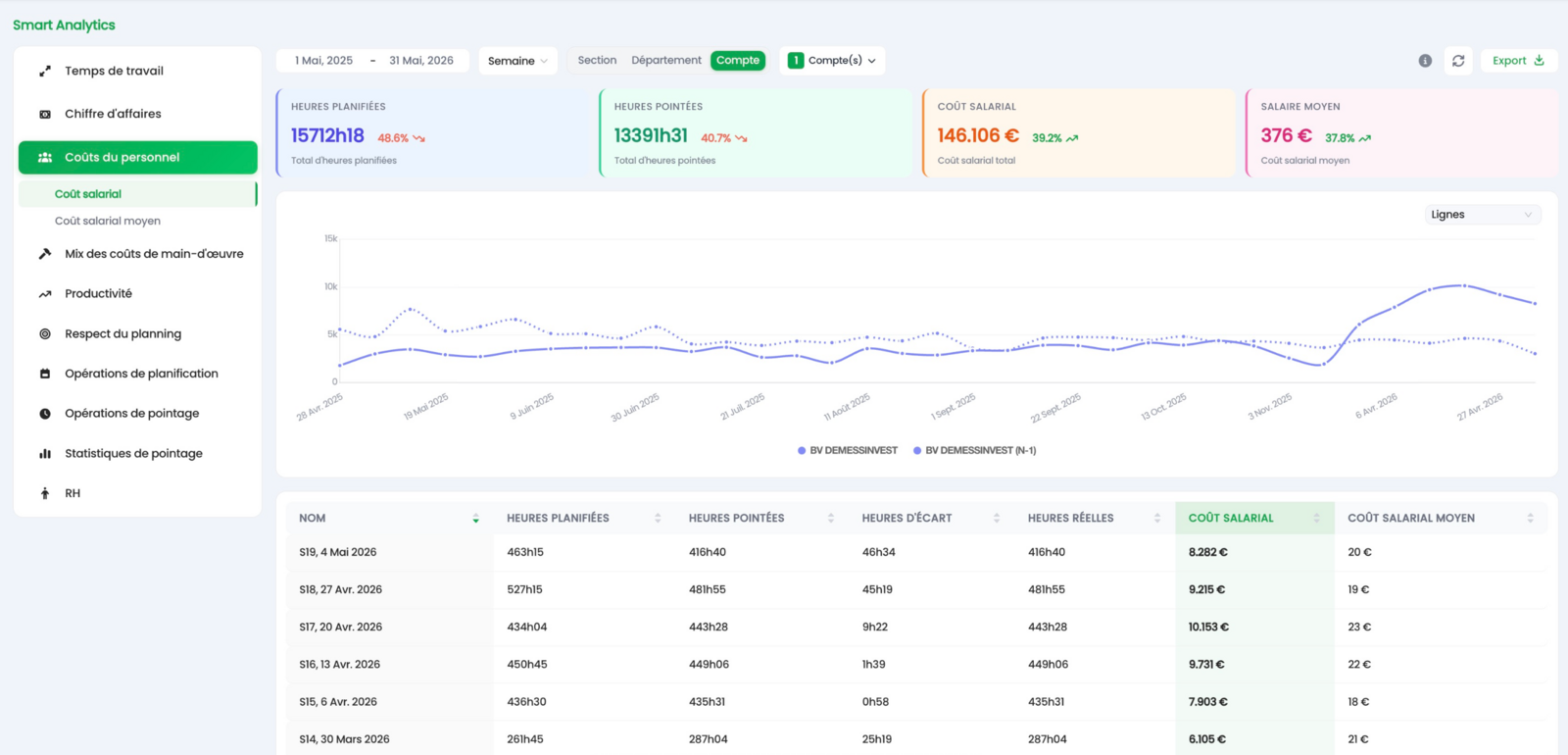Open the Semaine period dropdown
The width and height of the screenshot is (1568, 755).
pos(517,61)
